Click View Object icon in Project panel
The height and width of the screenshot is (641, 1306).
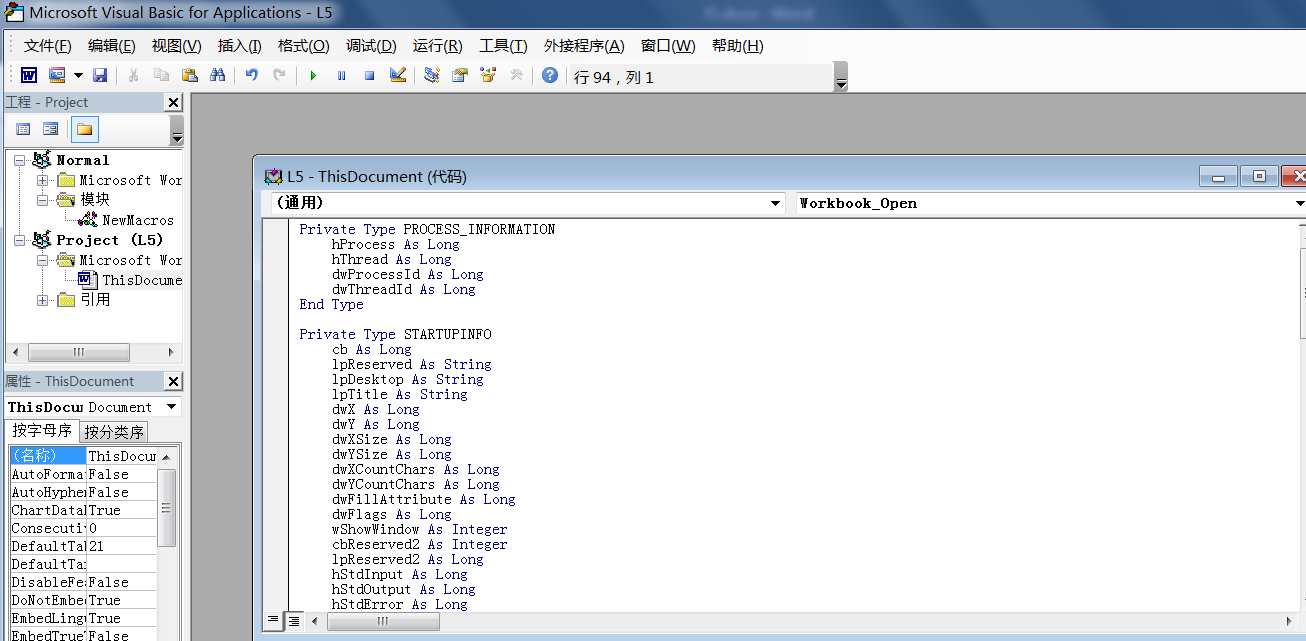(50, 129)
